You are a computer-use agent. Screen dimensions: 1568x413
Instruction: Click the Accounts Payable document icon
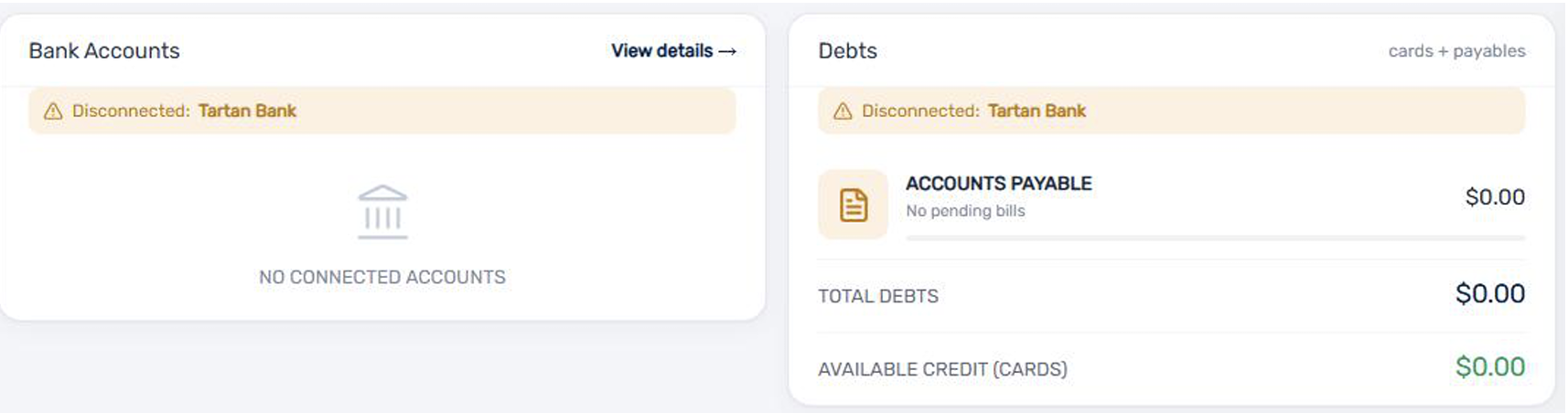(853, 205)
